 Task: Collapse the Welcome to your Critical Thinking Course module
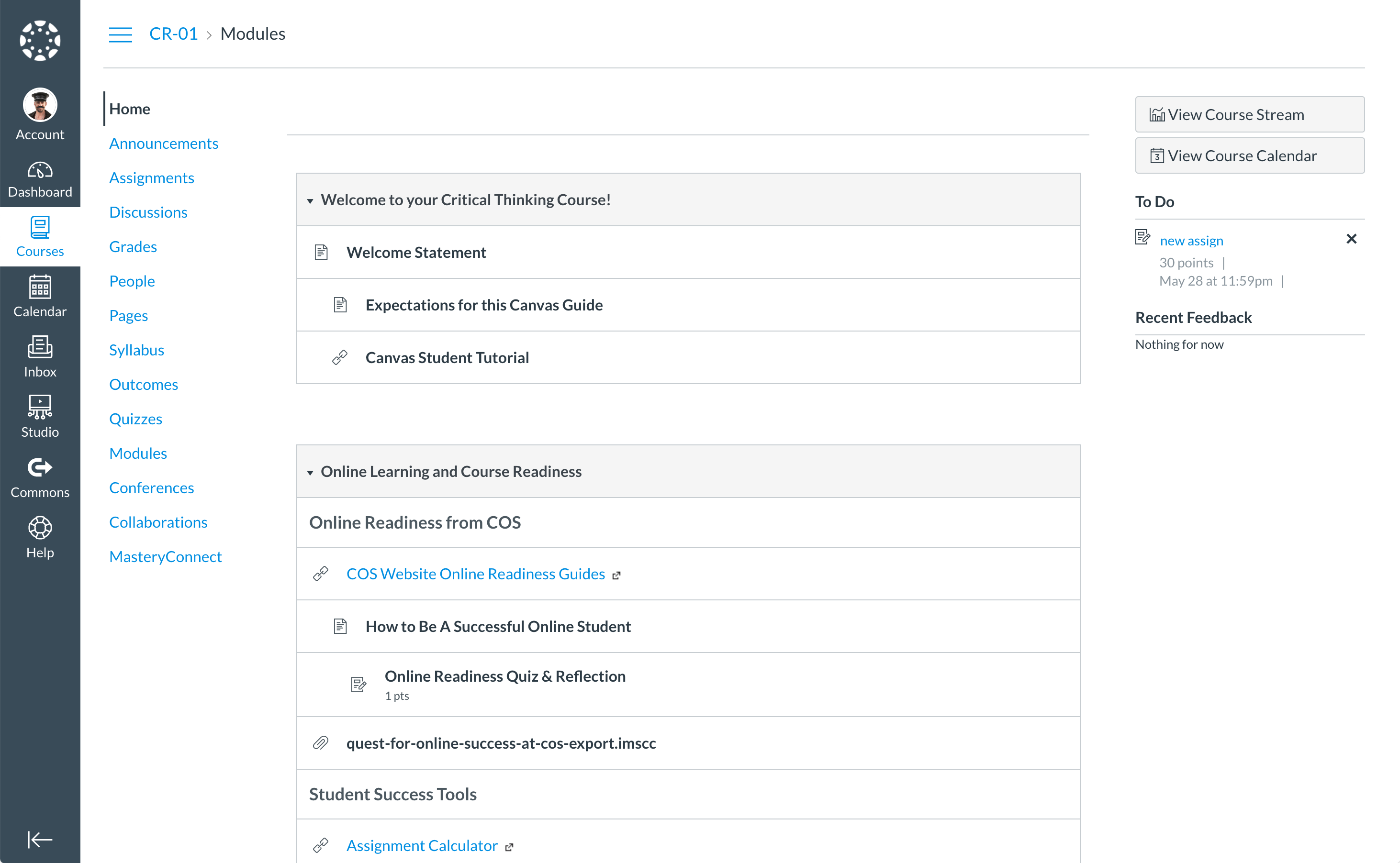310,200
